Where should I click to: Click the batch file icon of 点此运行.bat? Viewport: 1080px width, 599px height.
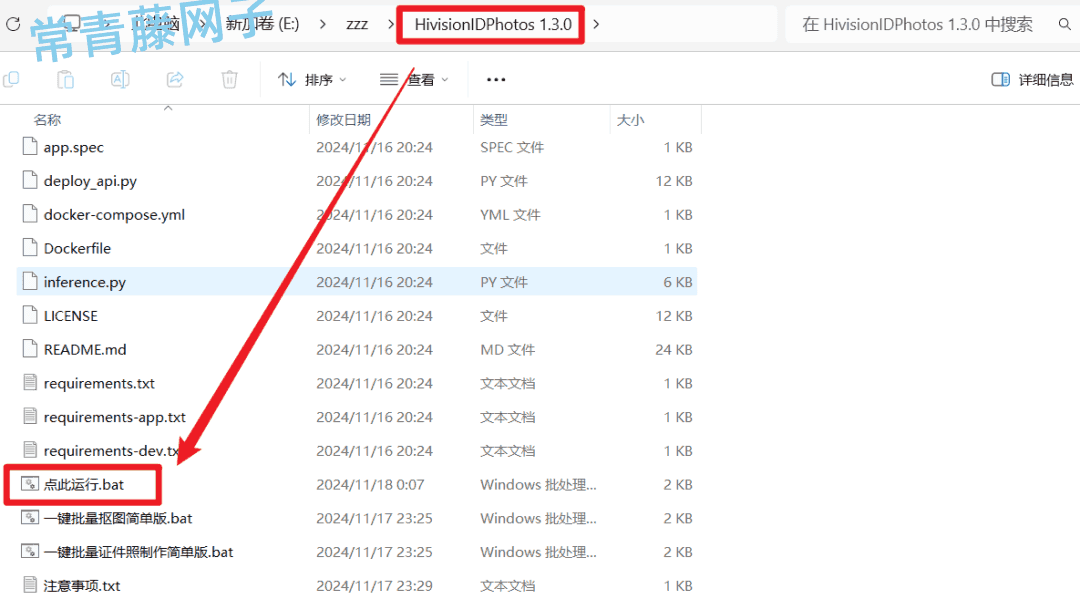click(30, 484)
